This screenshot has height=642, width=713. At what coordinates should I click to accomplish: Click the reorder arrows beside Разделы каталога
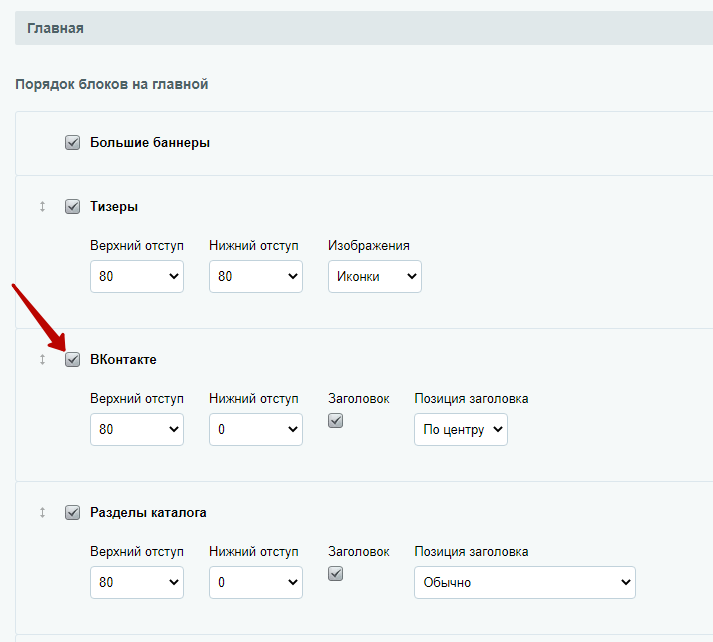coord(42,512)
